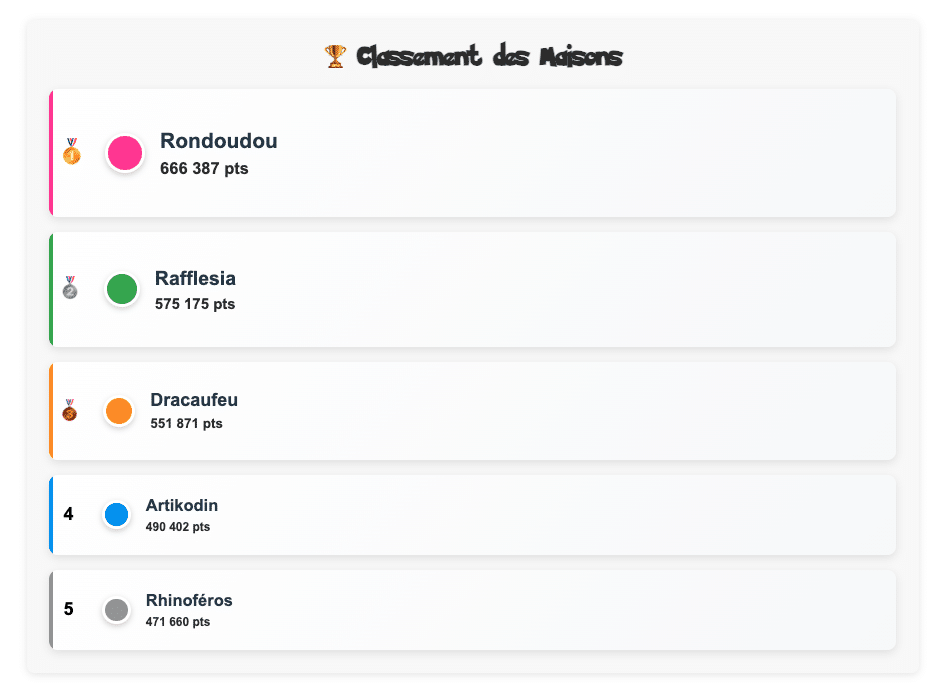Image resolution: width=940 pixels, height=696 pixels.
Task: Click the gold medal icon for first place
Action: coord(71,152)
